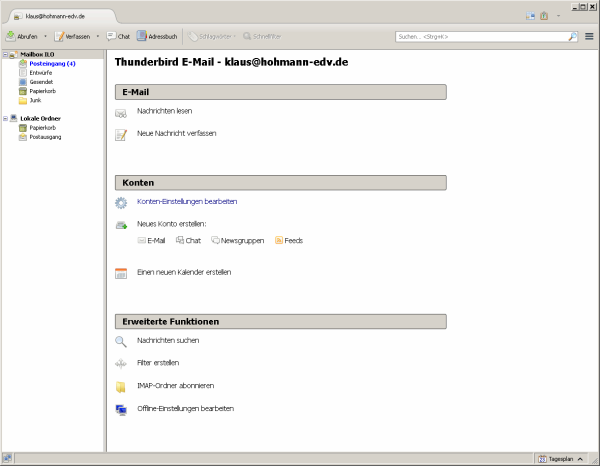Click the Abrufen get-mail icon
This screenshot has width=600, height=466.
[10, 36]
